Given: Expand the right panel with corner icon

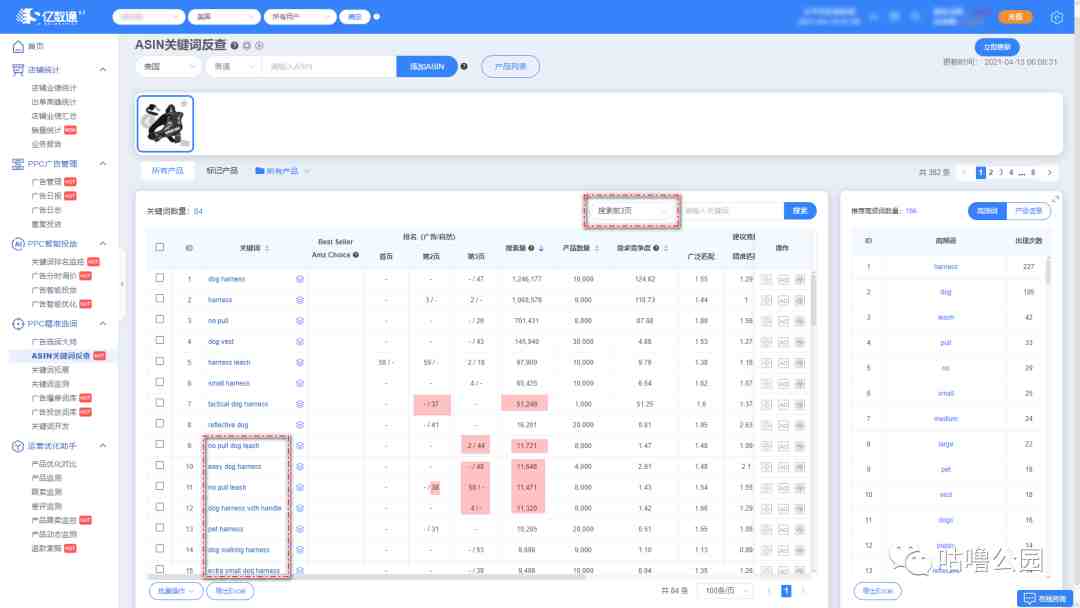Looking at the screenshot, I should click(x=1055, y=199).
